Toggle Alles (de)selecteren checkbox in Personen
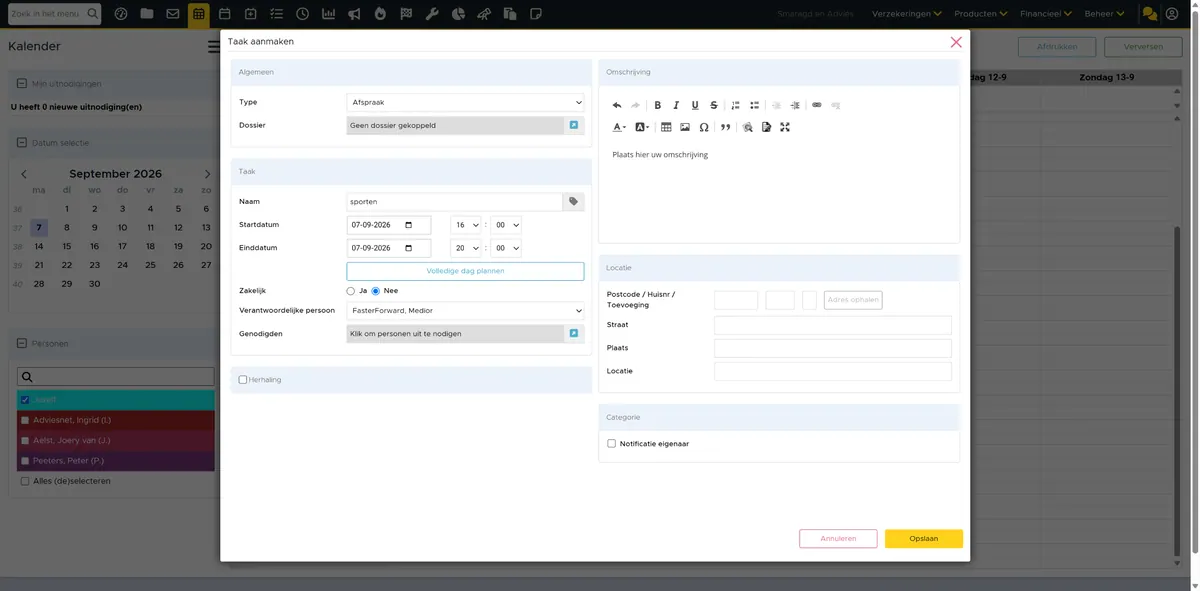The height and width of the screenshot is (591, 1200). pyautogui.click(x=25, y=481)
